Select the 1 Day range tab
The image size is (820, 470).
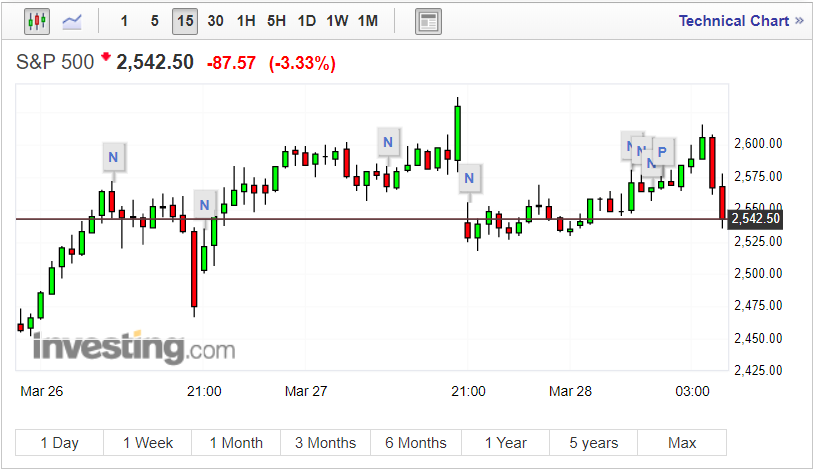pyautogui.click(x=59, y=443)
